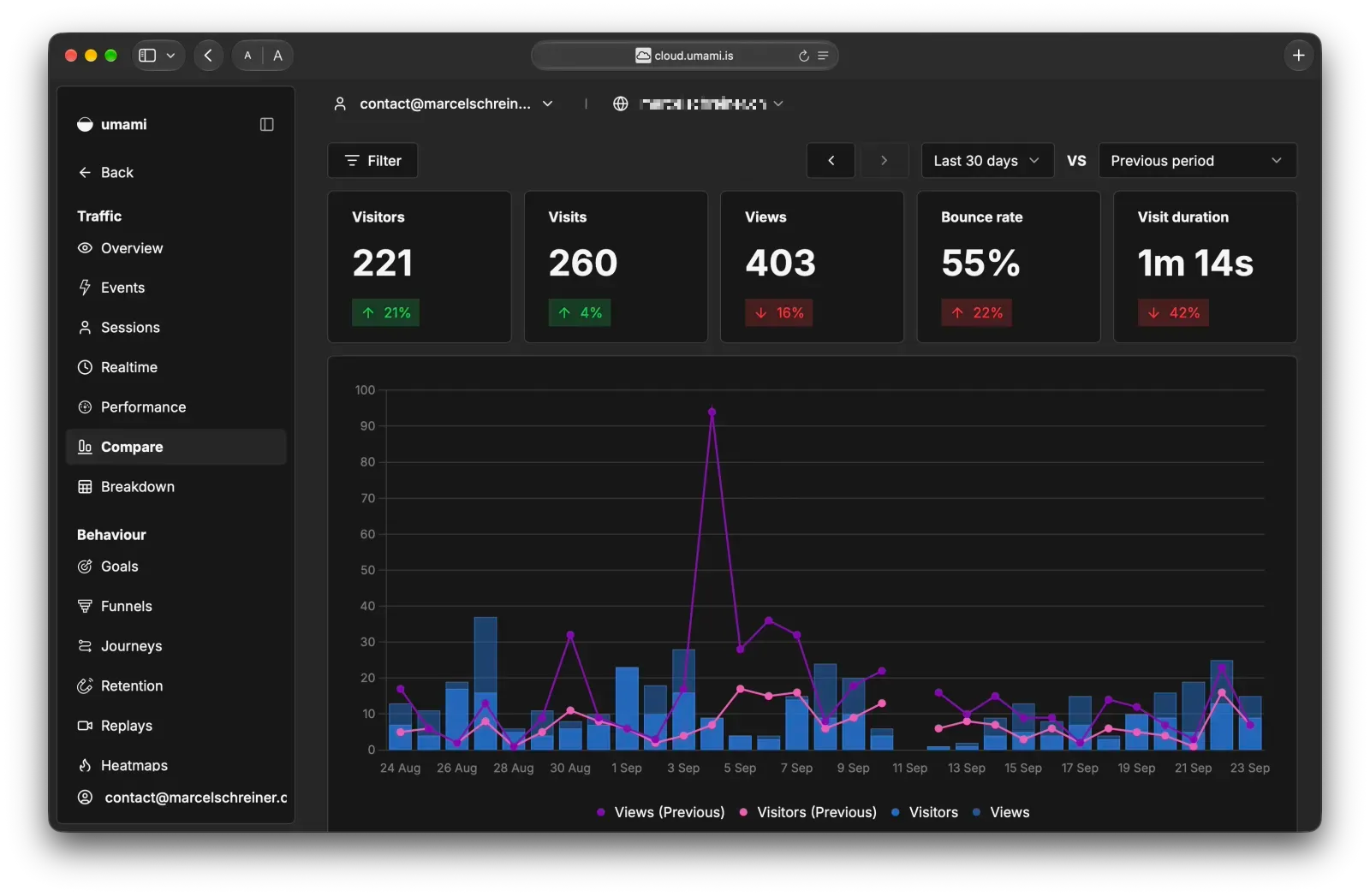
Task: Open the Journeys icon
Action: pyautogui.click(x=85, y=646)
